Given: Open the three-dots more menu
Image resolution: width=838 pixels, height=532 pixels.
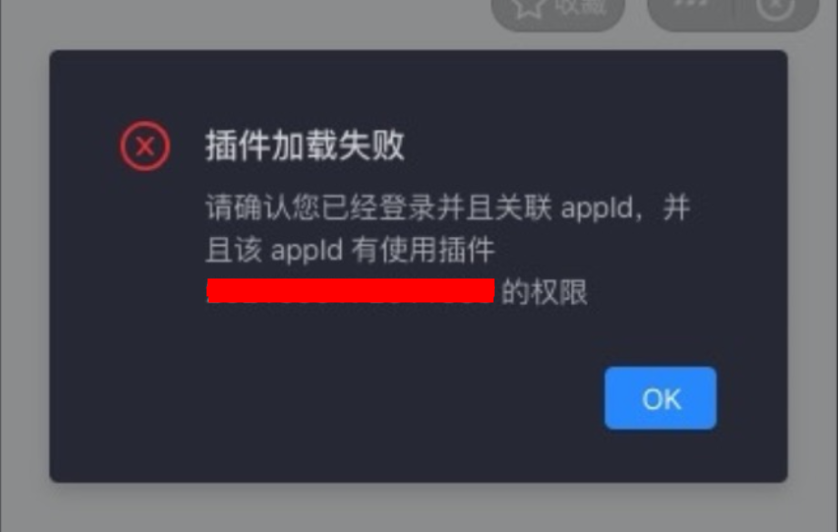Looking at the screenshot, I should [x=690, y=3].
